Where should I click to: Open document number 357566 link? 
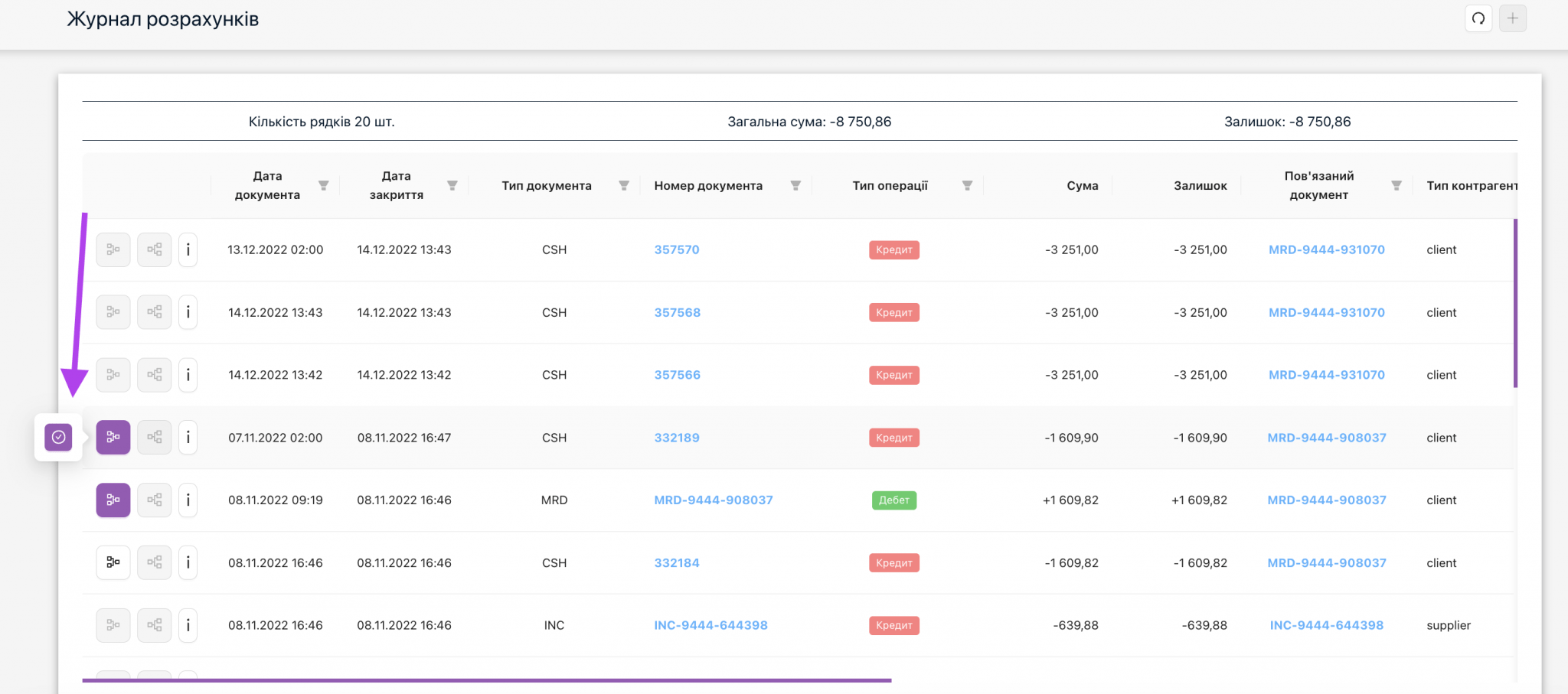pyautogui.click(x=678, y=375)
